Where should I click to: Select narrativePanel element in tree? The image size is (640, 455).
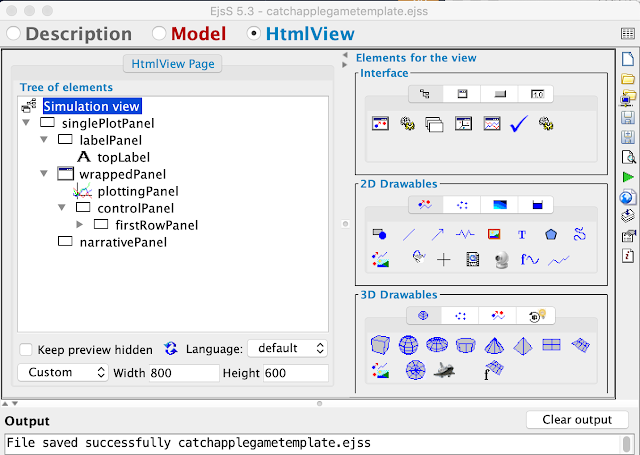123,242
